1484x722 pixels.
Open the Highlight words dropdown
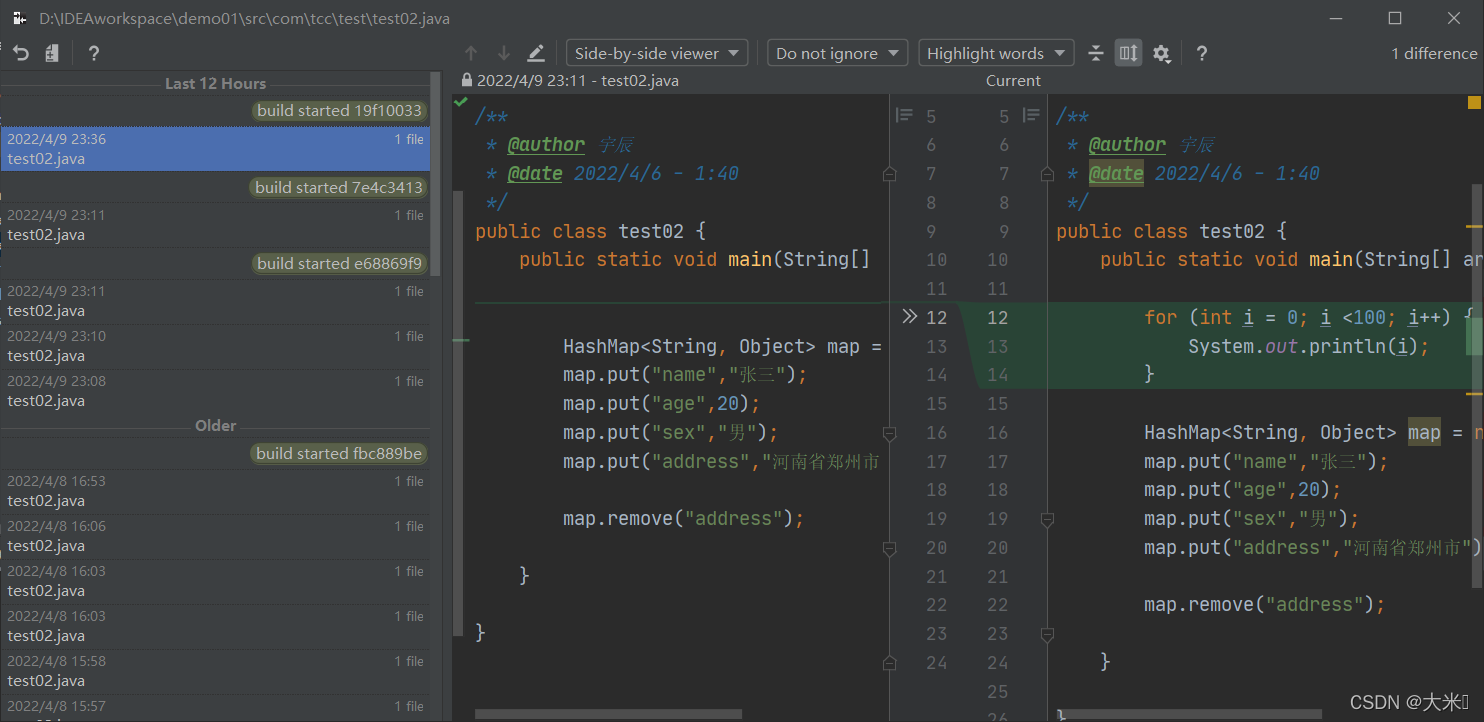tap(996, 53)
